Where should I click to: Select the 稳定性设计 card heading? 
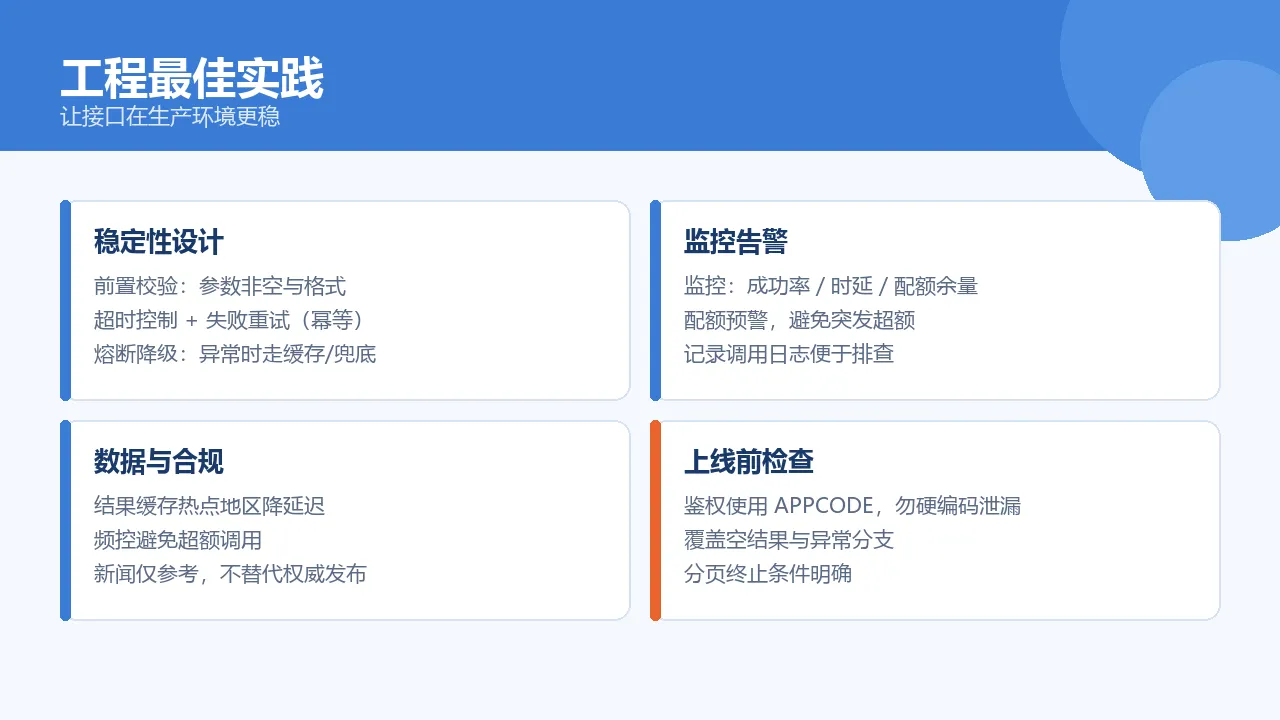click(x=159, y=241)
